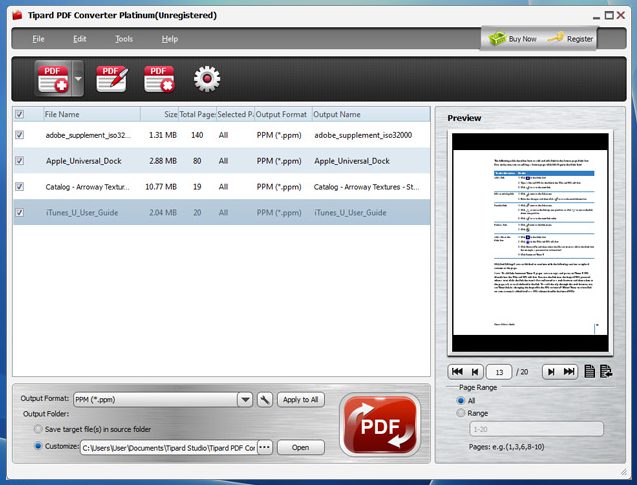Click output name adobe_supplement_iso32000
The height and width of the screenshot is (485, 637).
pos(363,135)
